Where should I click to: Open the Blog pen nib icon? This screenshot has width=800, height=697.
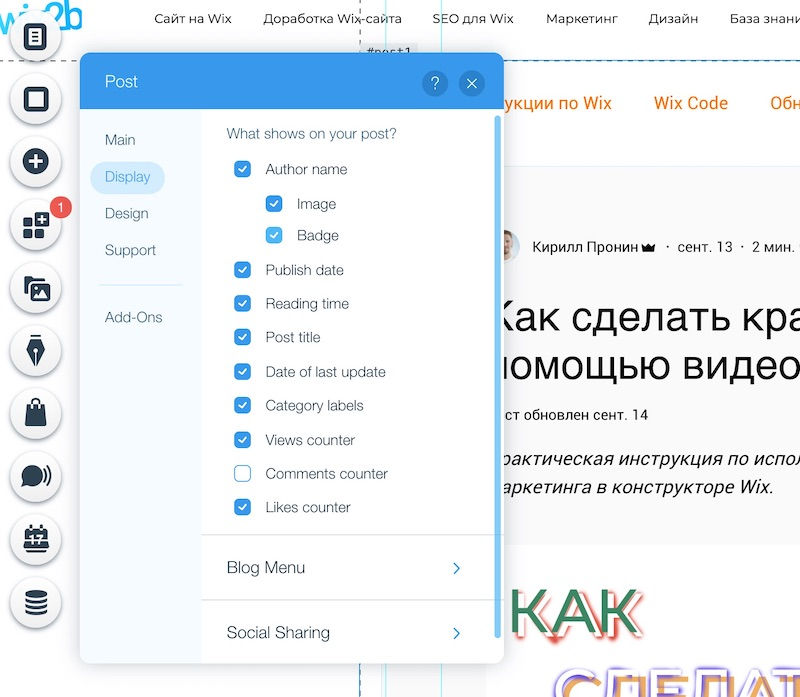click(x=36, y=351)
